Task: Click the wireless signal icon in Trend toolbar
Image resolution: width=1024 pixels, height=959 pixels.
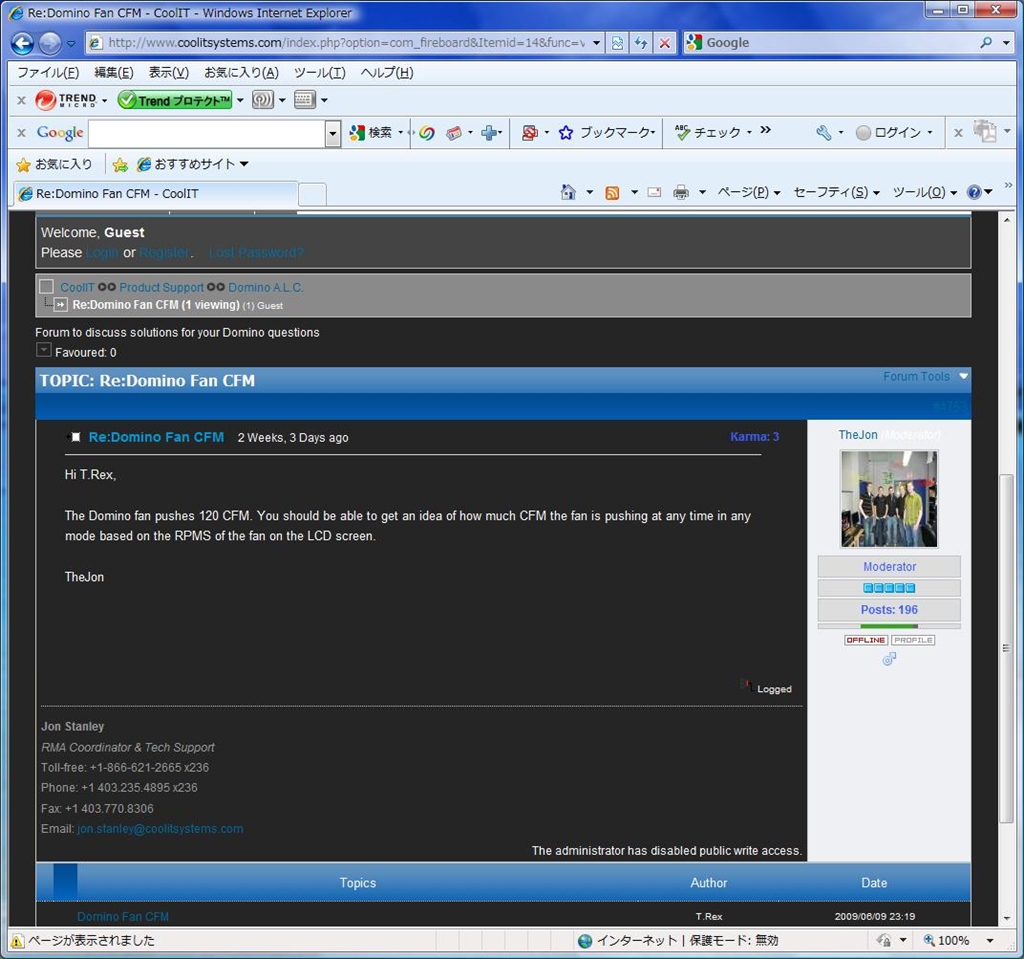Action: (x=263, y=100)
